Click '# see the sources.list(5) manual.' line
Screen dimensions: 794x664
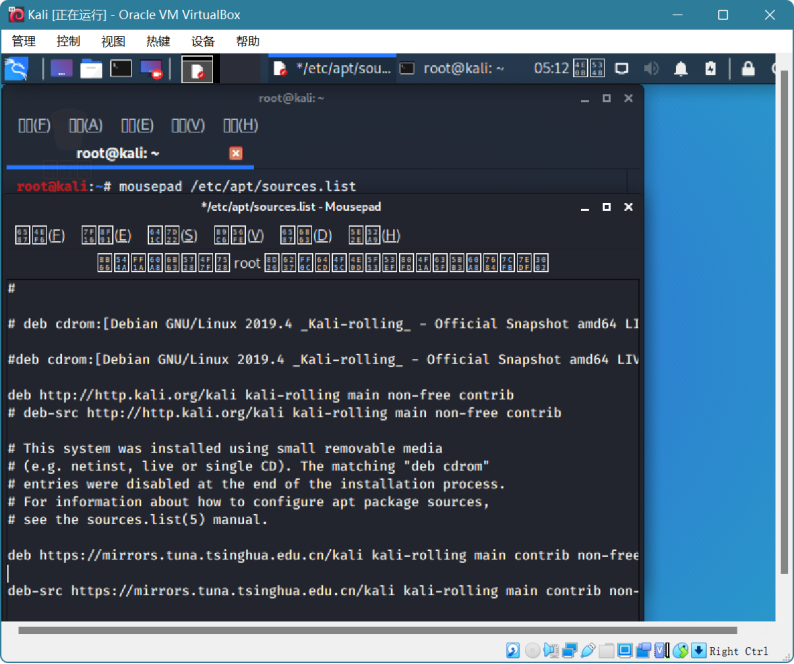point(138,520)
